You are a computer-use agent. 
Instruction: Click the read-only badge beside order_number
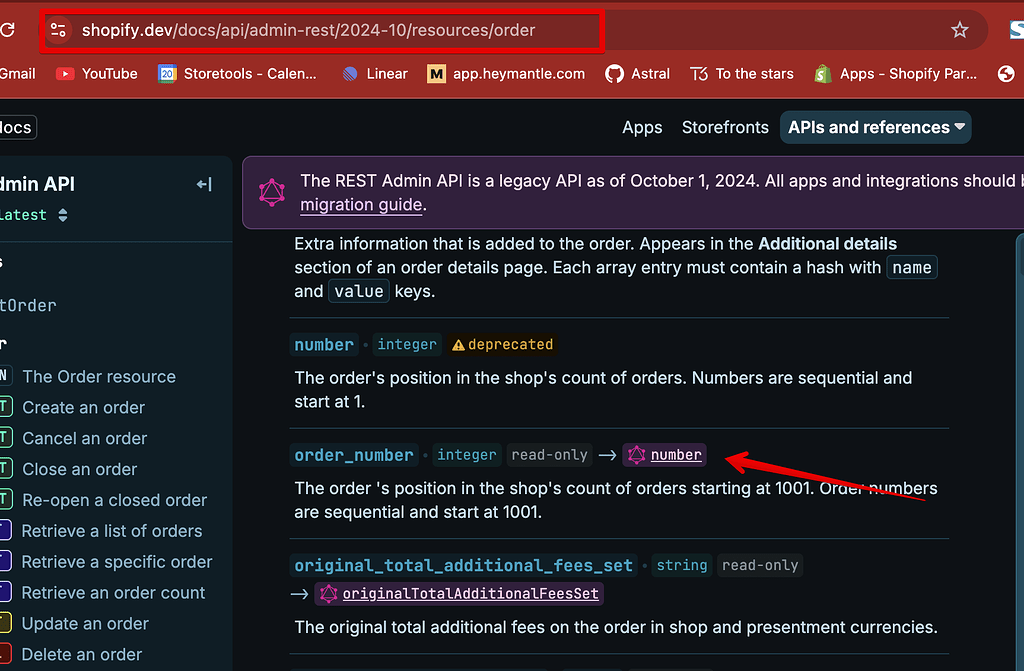[x=549, y=455]
